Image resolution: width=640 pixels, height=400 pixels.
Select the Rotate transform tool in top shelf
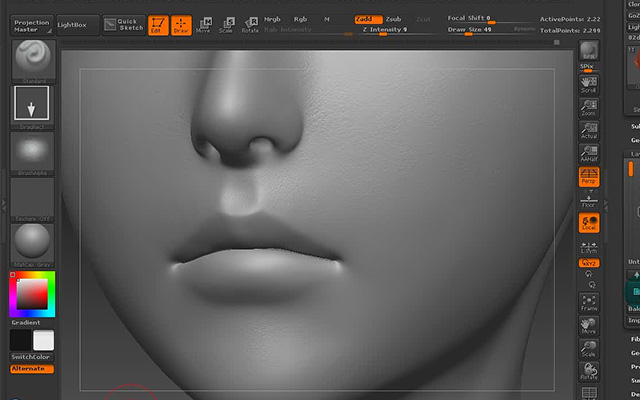click(x=250, y=25)
